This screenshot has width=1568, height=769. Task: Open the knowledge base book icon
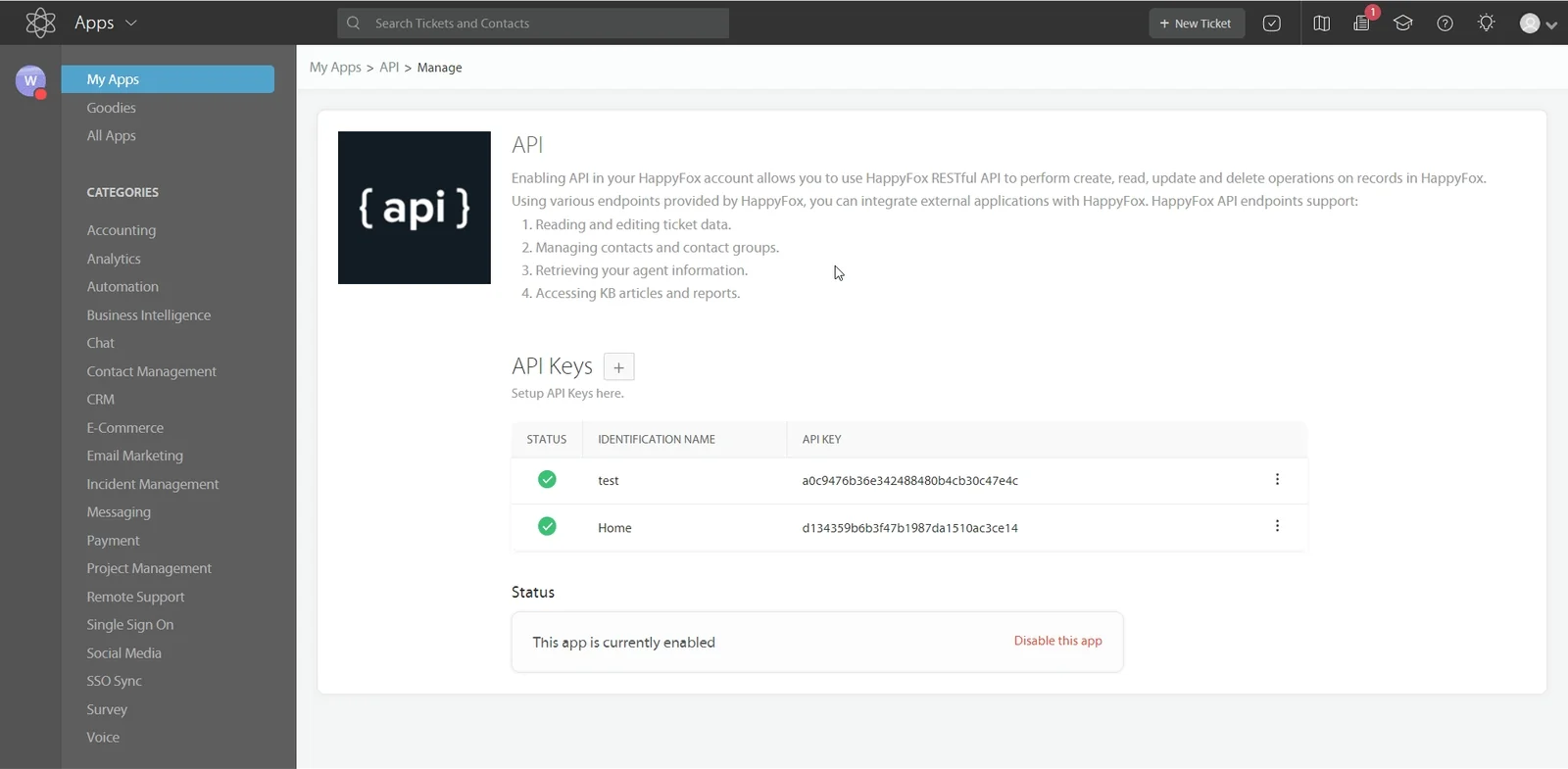[1322, 24]
